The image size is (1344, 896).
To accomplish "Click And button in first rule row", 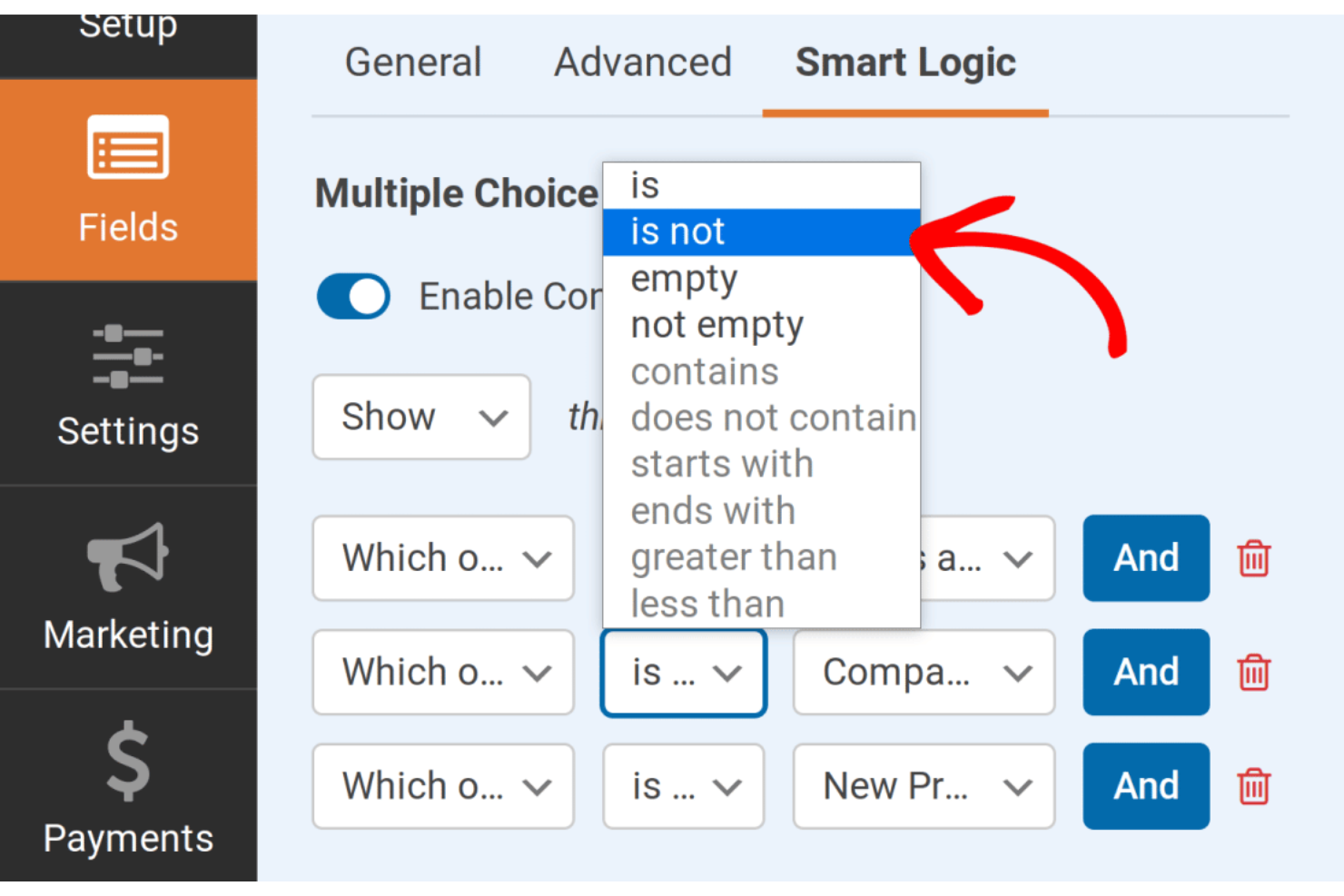I will click(x=1145, y=558).
